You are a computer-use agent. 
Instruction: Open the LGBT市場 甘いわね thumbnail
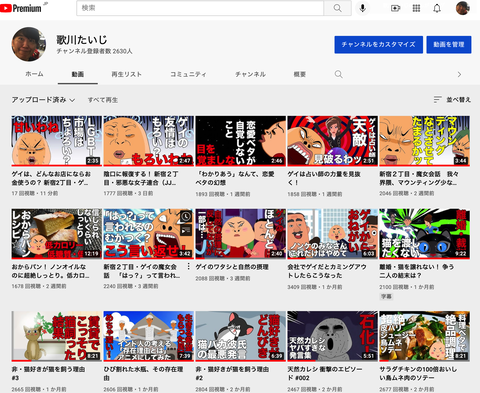(x=56, y=141)
